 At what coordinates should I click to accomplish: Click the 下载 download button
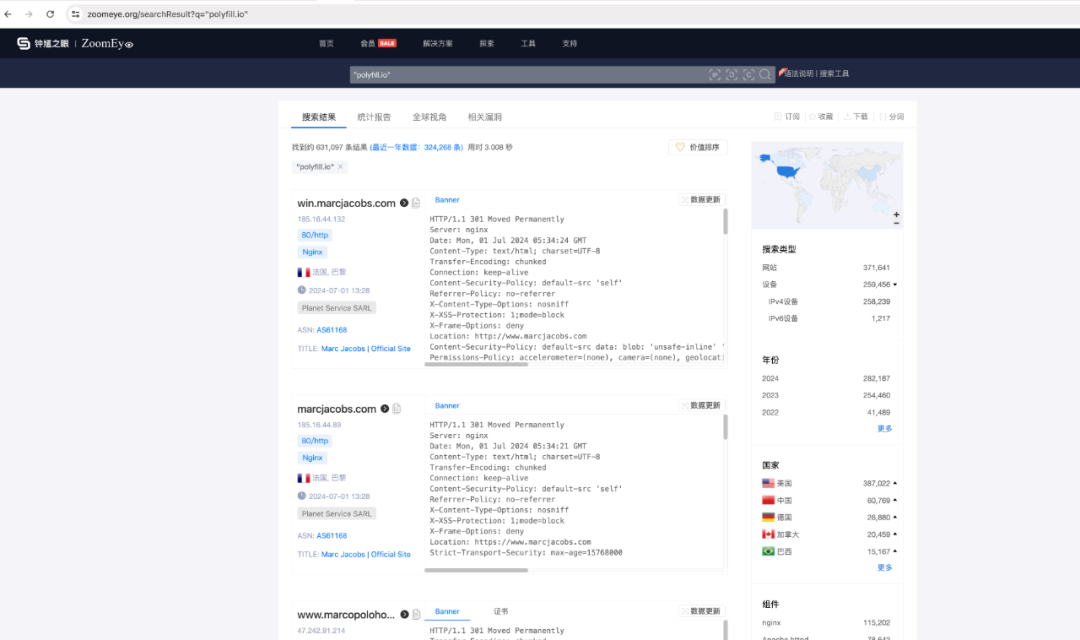click(x=856, y=116)
